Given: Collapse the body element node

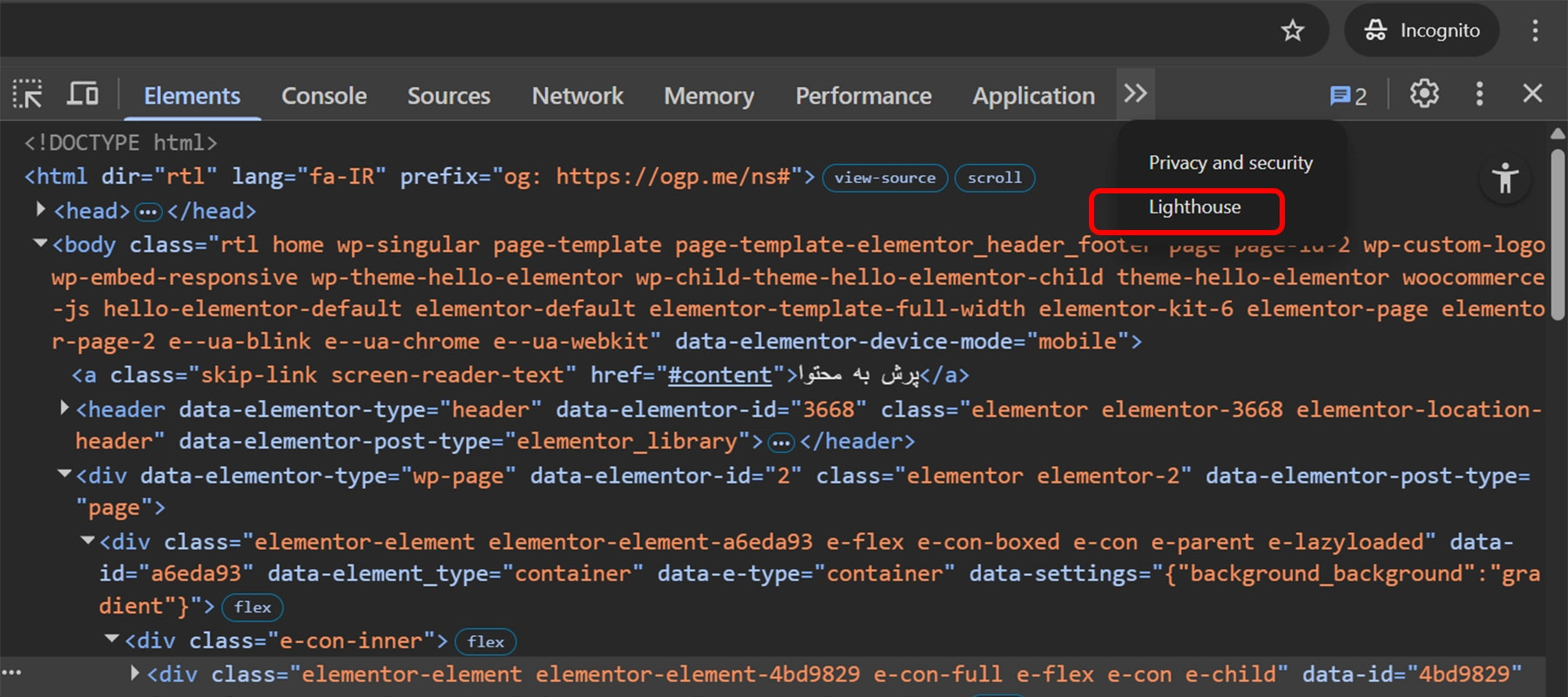Looking at the screenshot, I should coord(40,244).
